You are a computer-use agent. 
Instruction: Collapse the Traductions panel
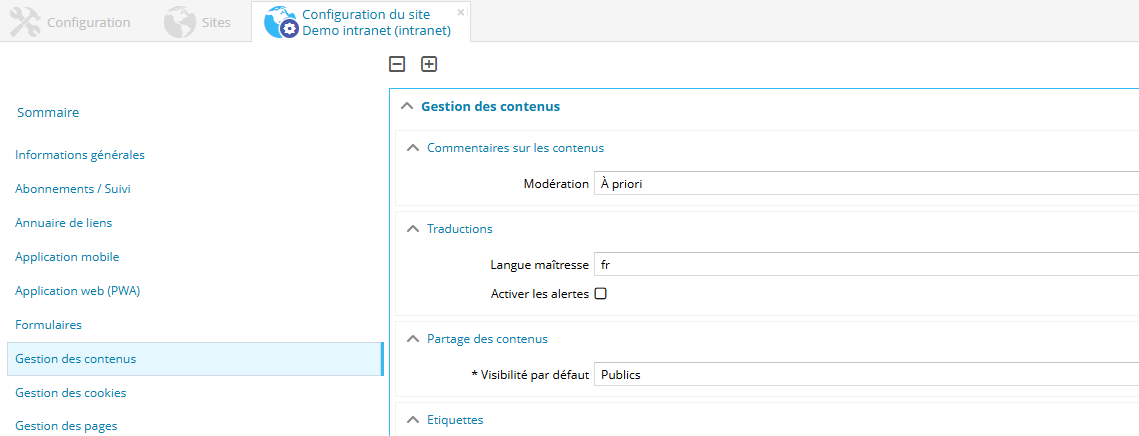(x=413, y=229)
